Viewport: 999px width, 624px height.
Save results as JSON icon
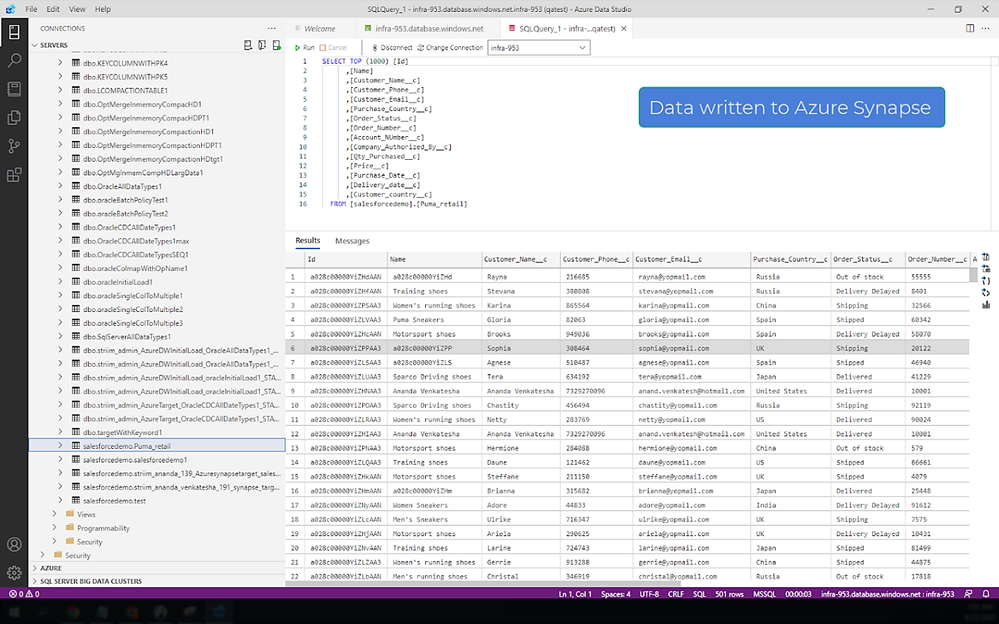click(986, 281)
